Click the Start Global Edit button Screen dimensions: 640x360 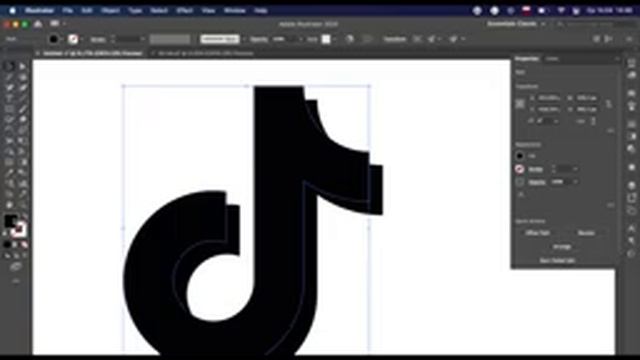(557, 260)
